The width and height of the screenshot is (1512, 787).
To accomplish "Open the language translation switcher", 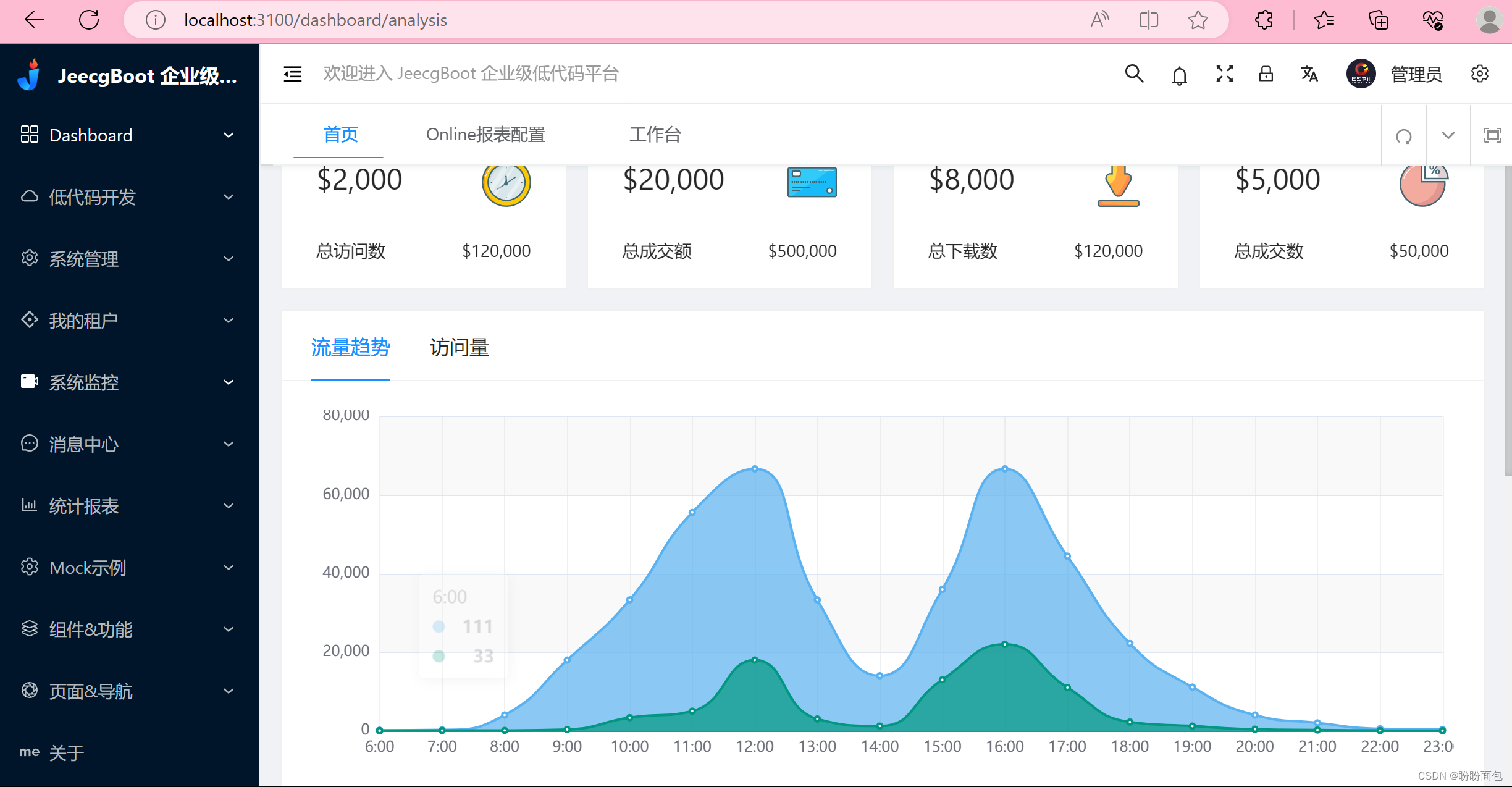I will pyautogui.click(x=1309, y=74).
